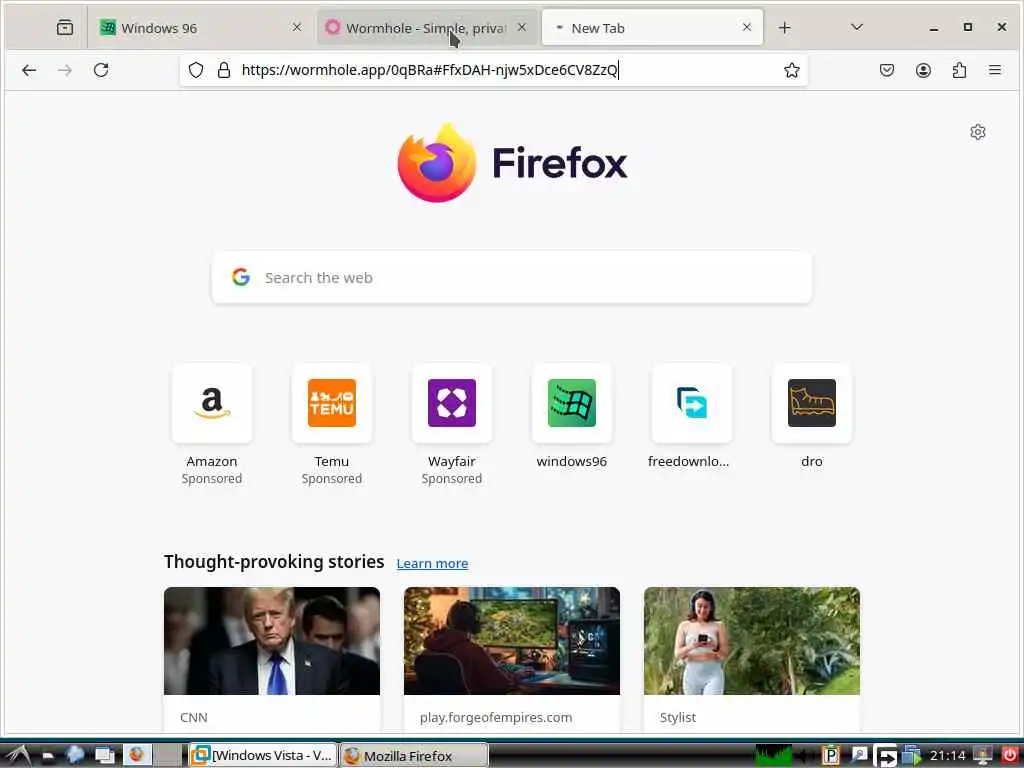
Task: Open the Firefox application menu
Action: [x=995, y=70]
